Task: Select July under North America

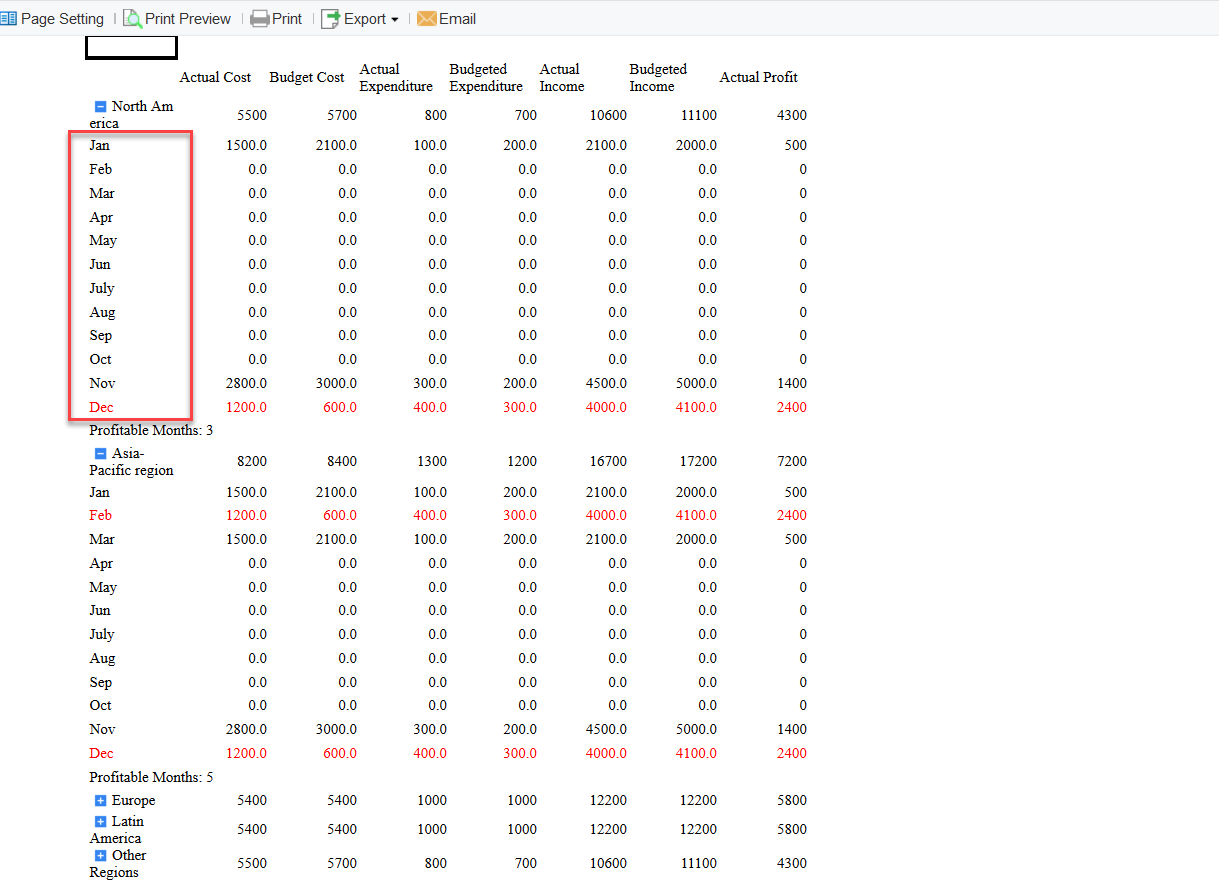Action: (x=102, y=288)
